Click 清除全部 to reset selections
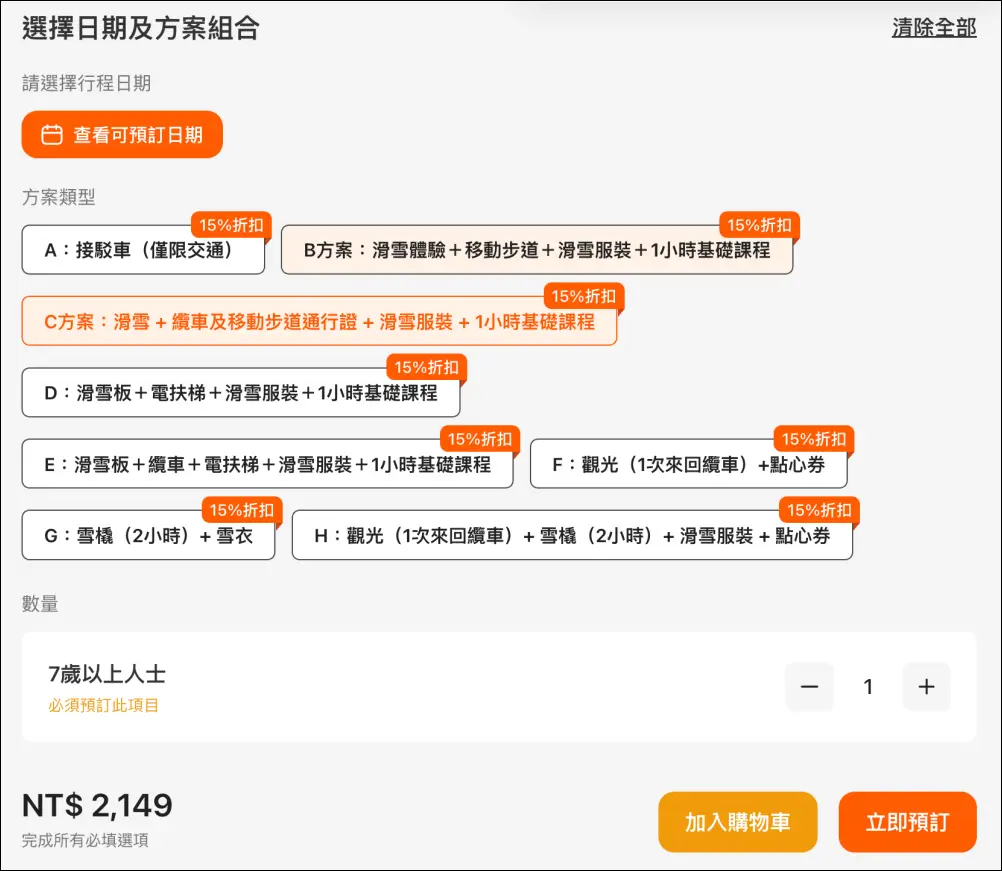Image resolution: width=1002 pixels, height=871 pixels. coord(933,28)
